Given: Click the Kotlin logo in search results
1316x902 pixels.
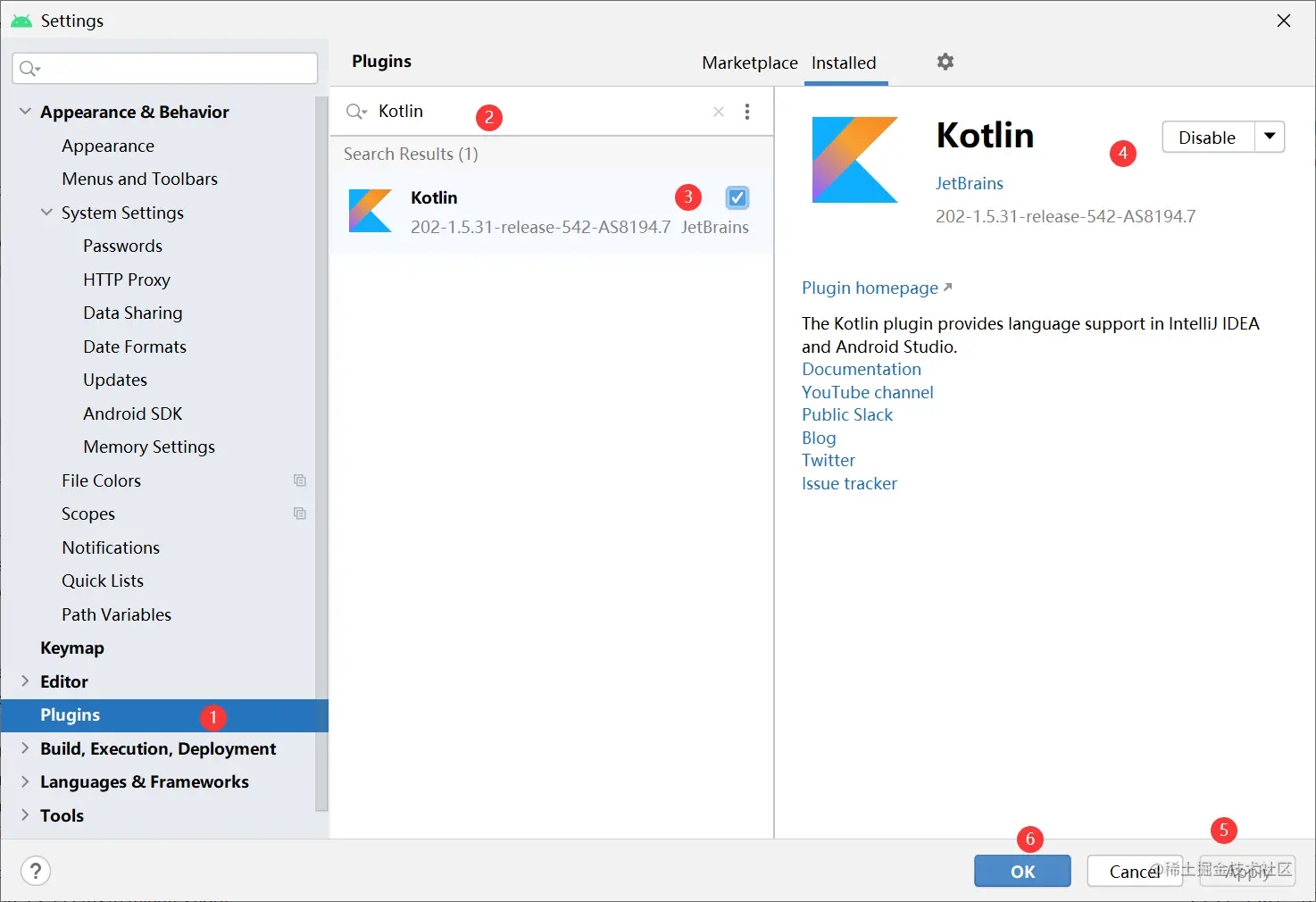Looking at the screenshot, I should [x=371, y=211].
